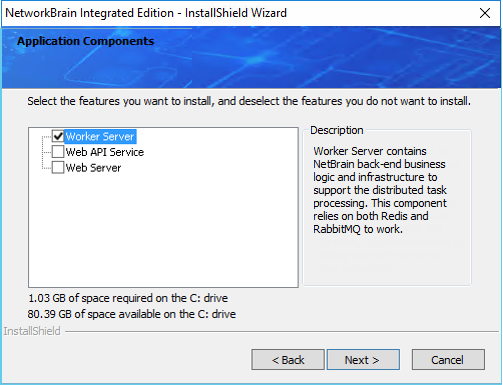This screenshot has width=503, height=385.
Task: Select the Worker Server tree label
Action: [100, 136]
